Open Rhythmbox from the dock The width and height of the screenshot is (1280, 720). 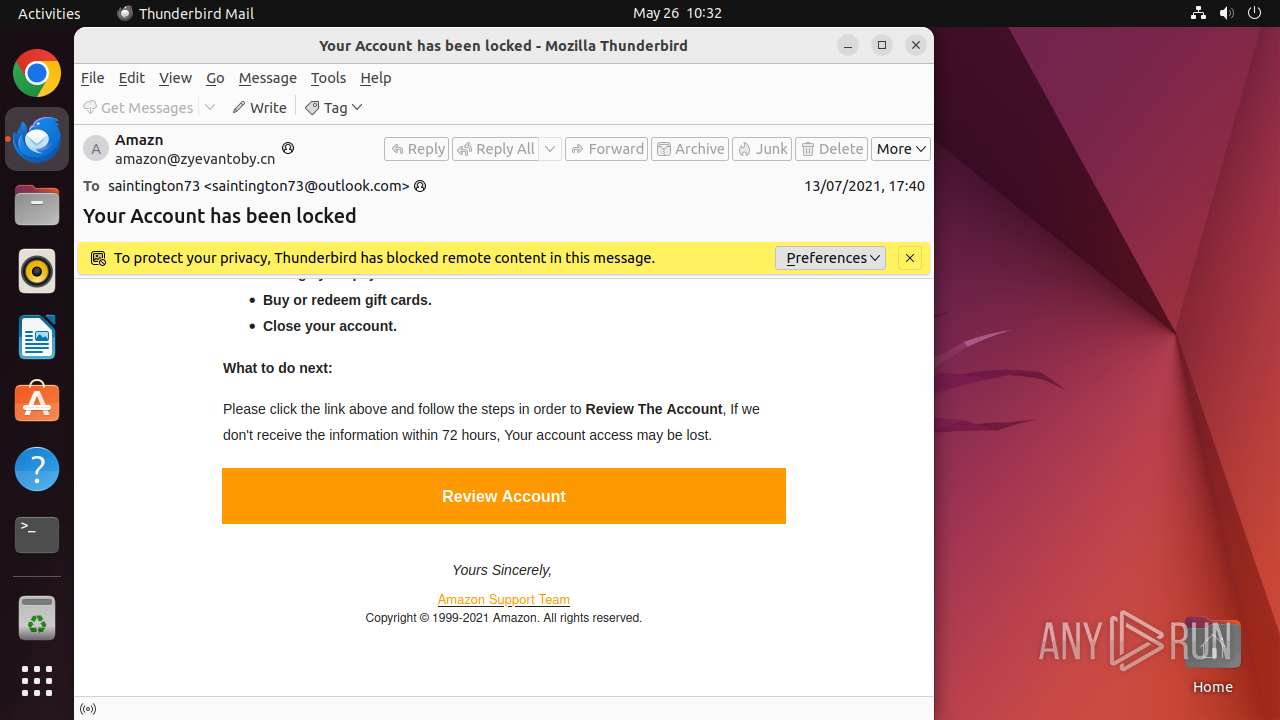[37, 271]
